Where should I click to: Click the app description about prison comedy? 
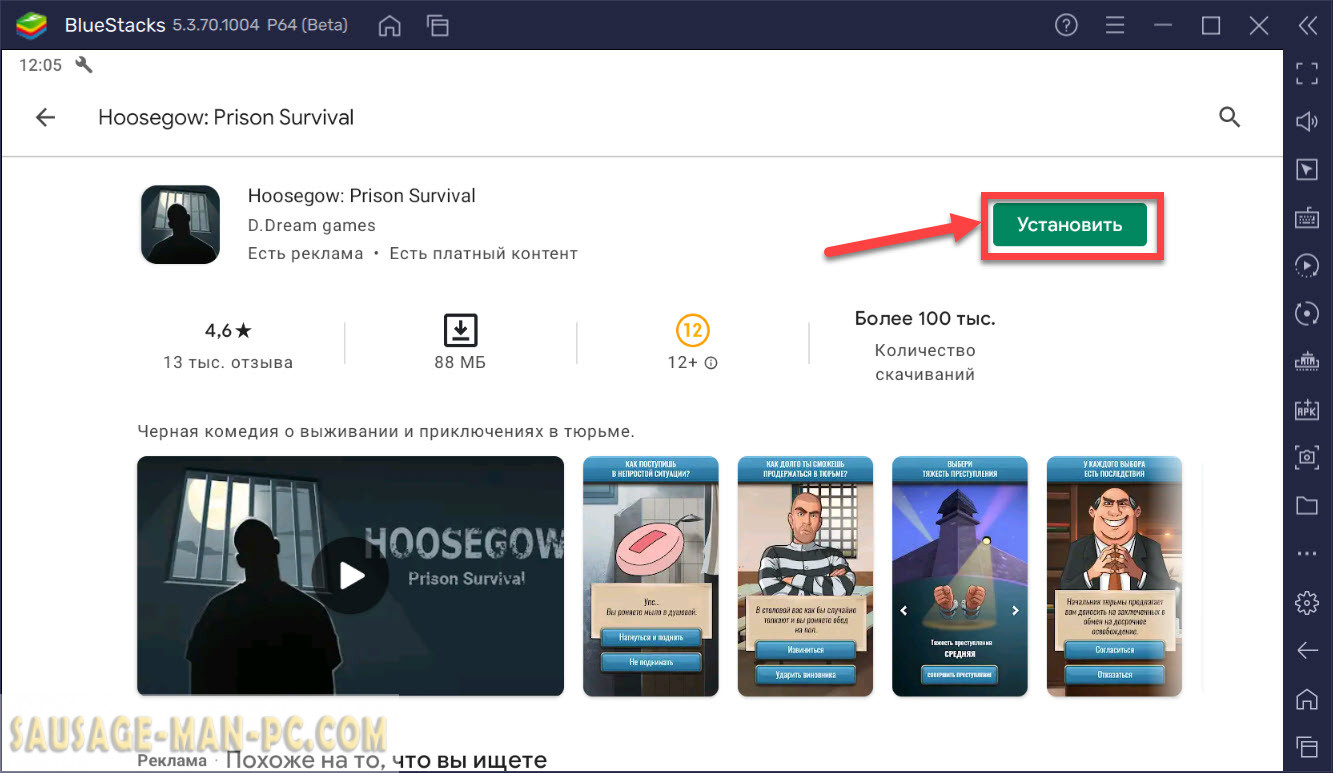pyautogui.click(x=386, y=432)
